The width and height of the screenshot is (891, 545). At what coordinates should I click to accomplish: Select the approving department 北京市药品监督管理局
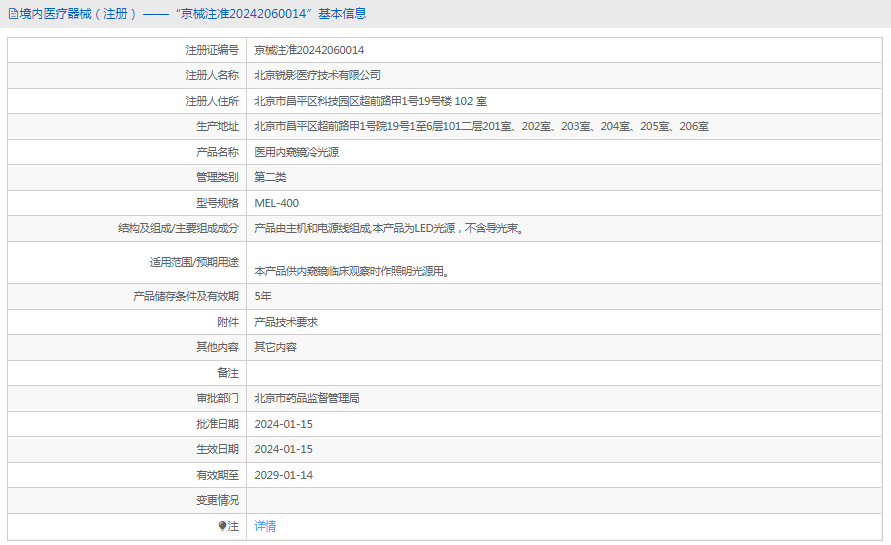point(307,398)
